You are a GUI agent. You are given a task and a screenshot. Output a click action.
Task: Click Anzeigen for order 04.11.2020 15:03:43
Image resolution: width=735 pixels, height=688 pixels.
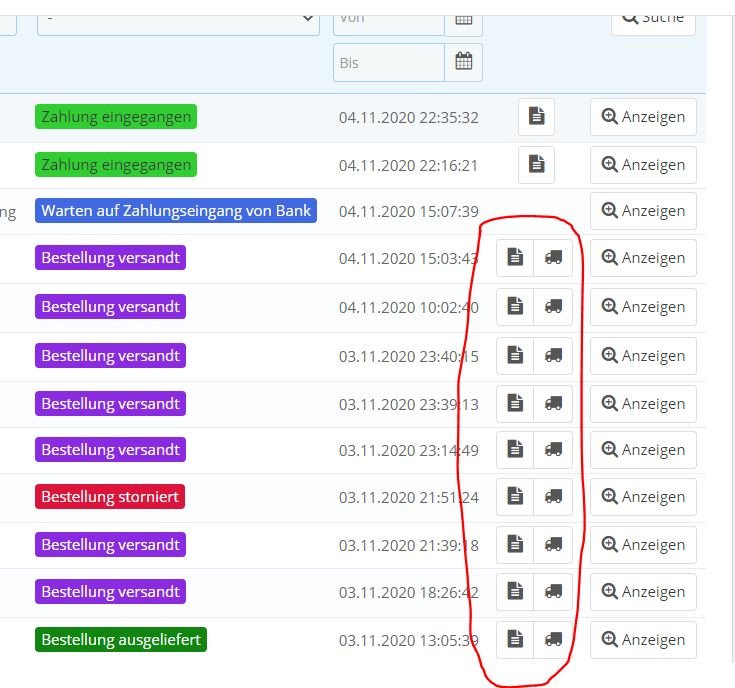tap(643, 258)
